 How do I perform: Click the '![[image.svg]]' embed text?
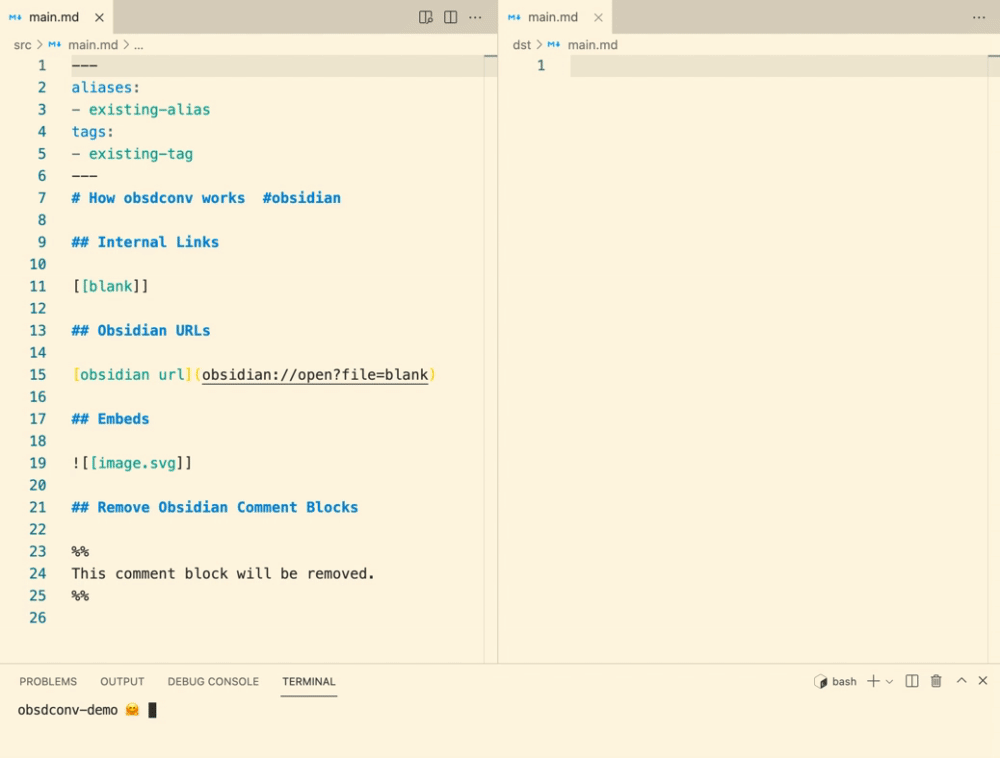coord(132,463)
